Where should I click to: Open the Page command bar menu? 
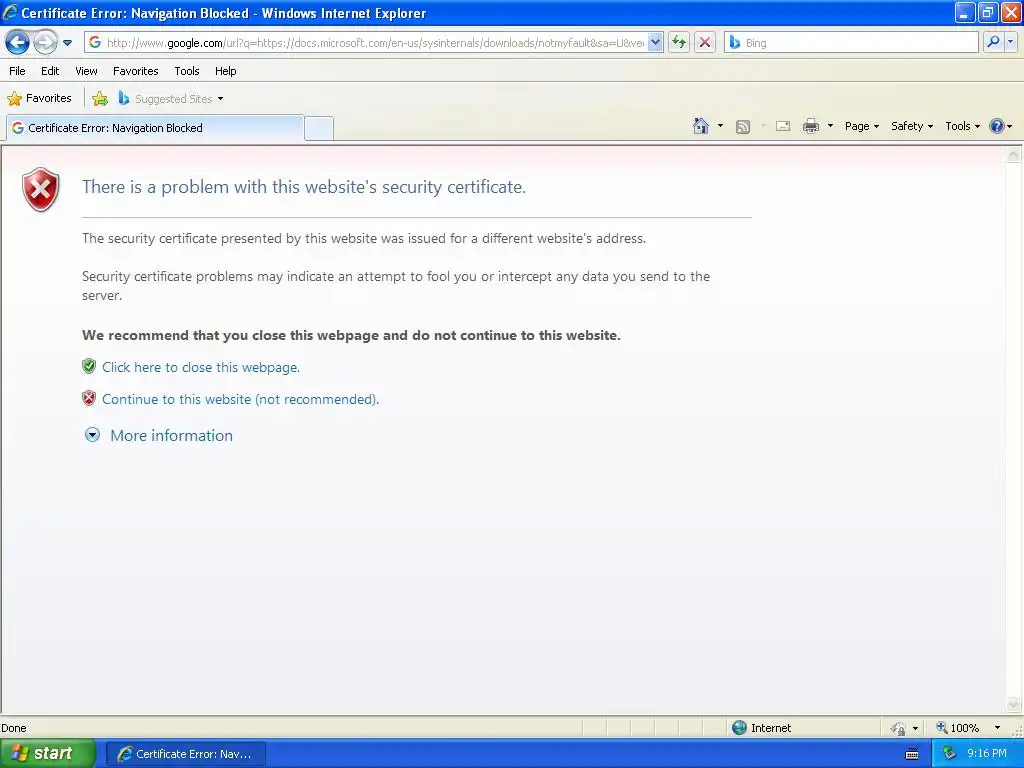point(862,126)
